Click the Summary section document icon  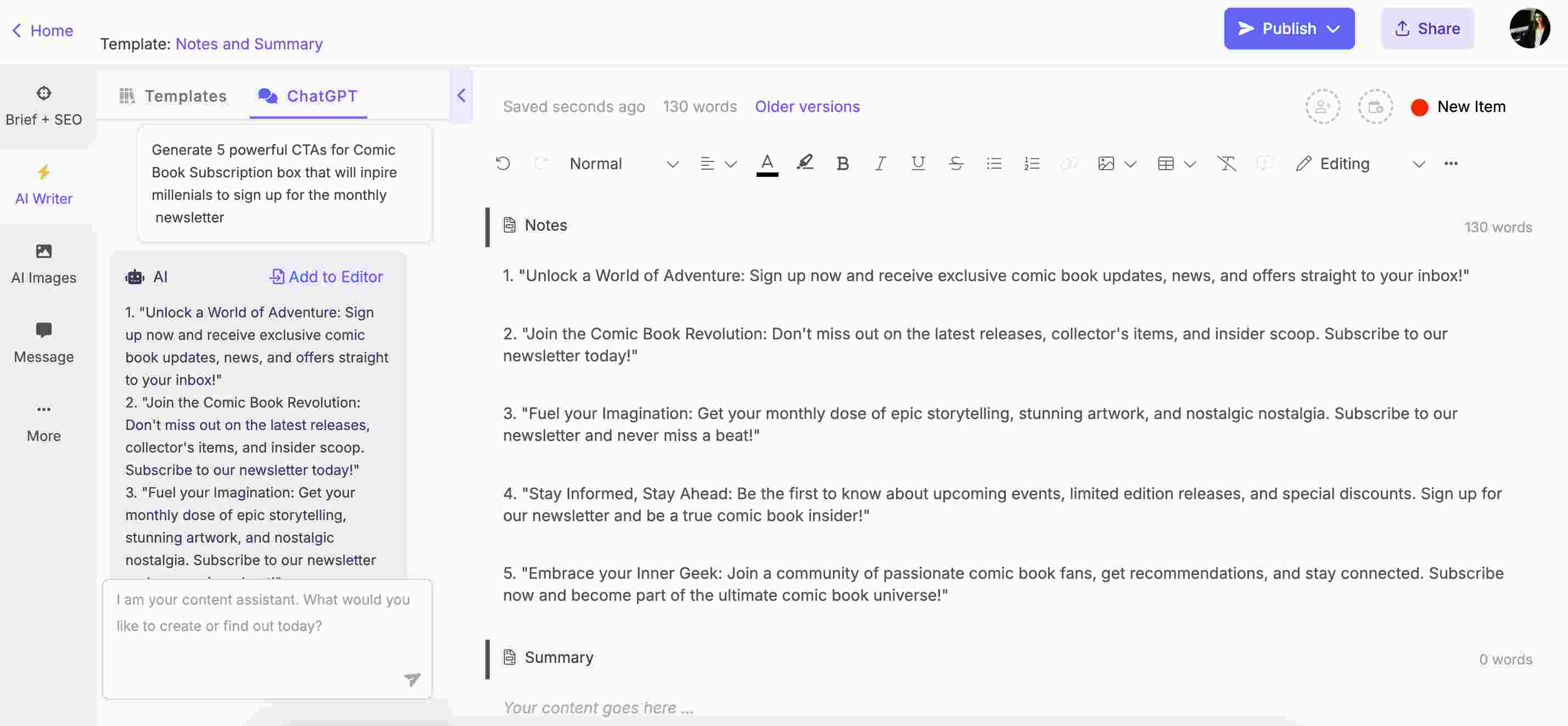[509, 657]
